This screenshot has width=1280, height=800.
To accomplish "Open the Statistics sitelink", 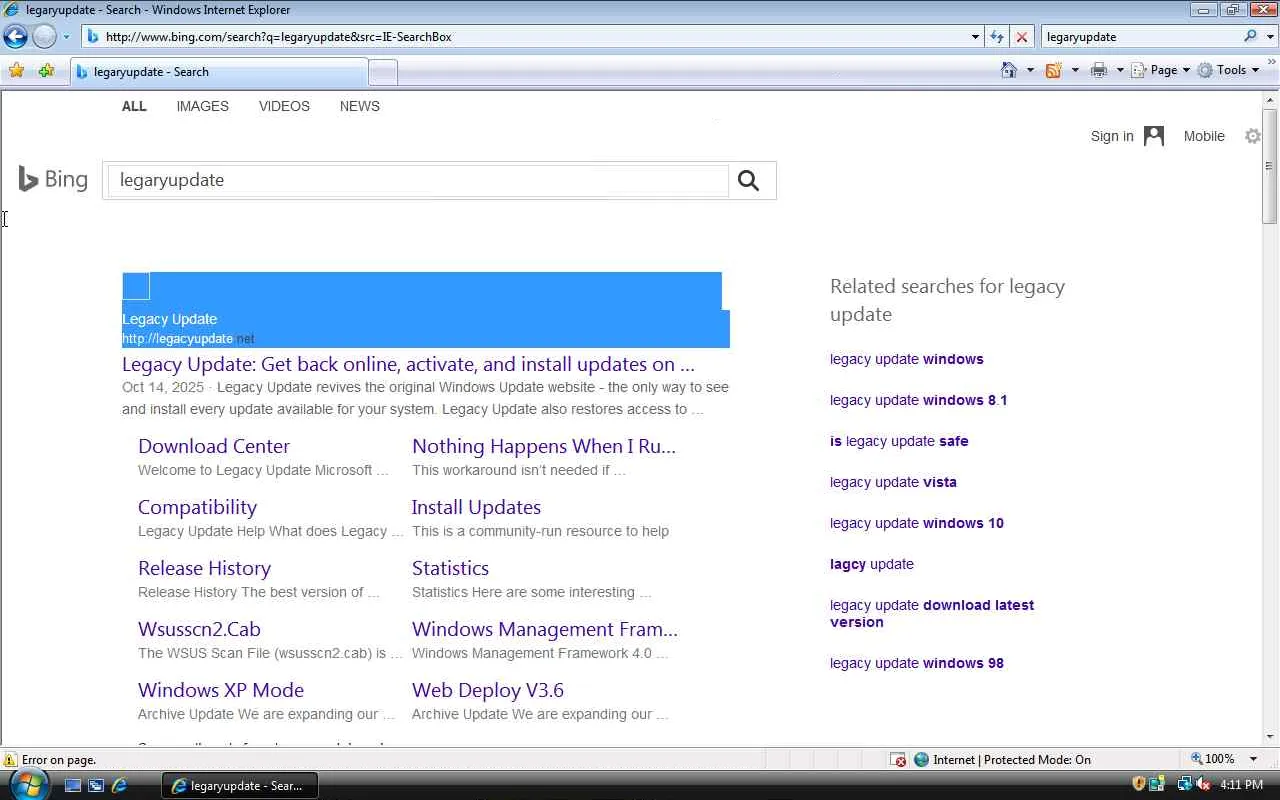I will coord(450,568).
